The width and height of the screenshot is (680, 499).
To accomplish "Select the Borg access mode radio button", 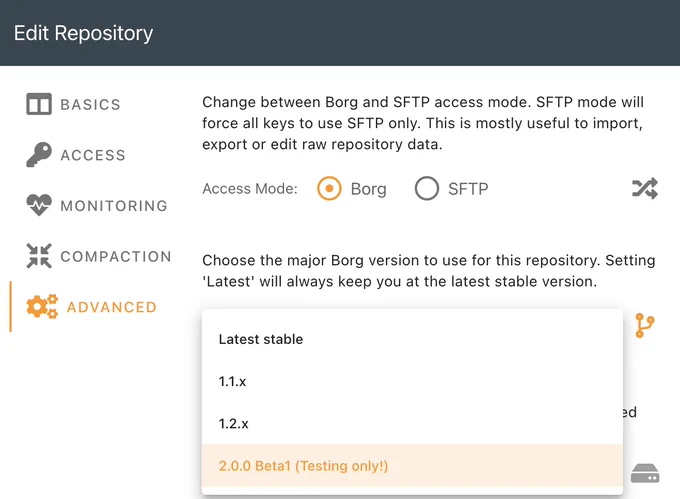I will tap(329, 189).
